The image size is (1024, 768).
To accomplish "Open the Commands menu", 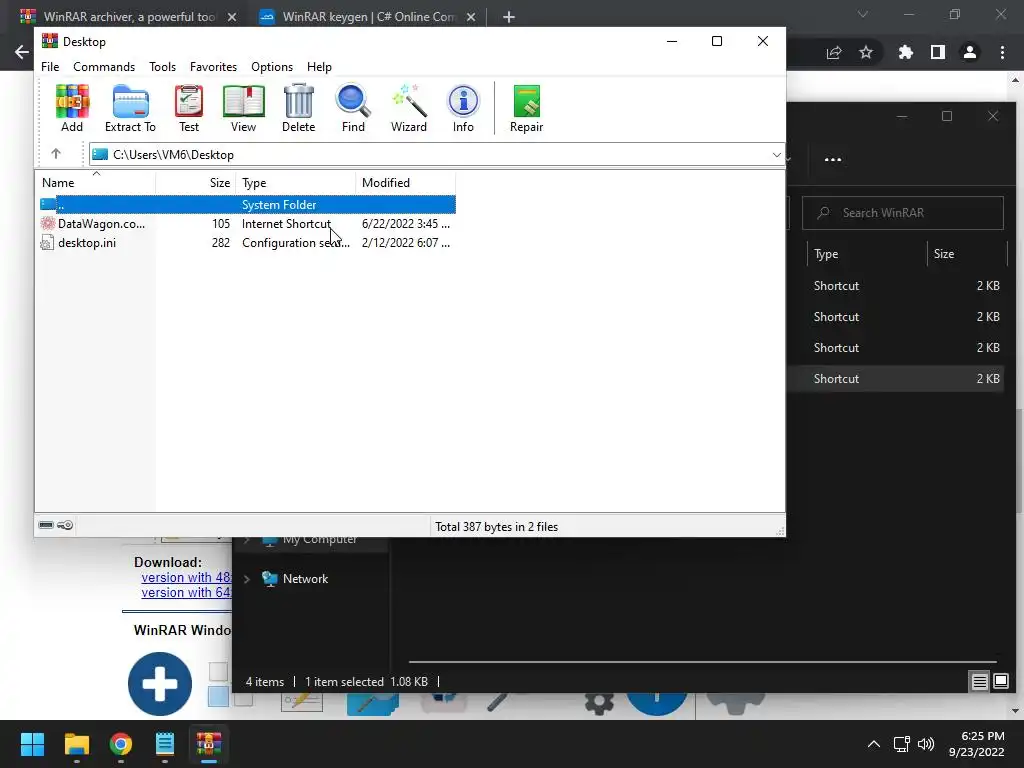I will pos(104,67).
